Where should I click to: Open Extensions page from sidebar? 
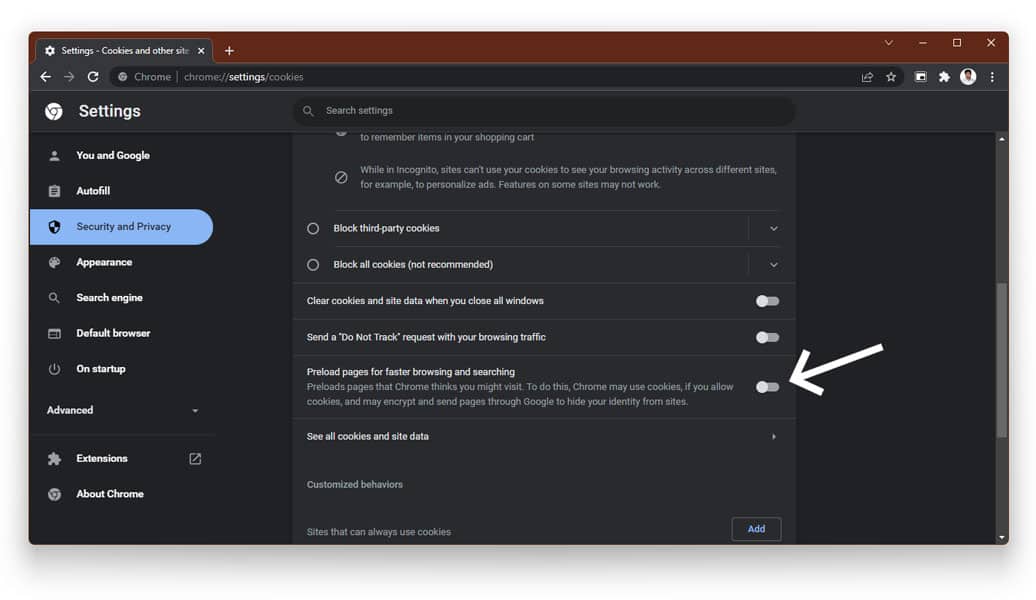tap(122, 459)
